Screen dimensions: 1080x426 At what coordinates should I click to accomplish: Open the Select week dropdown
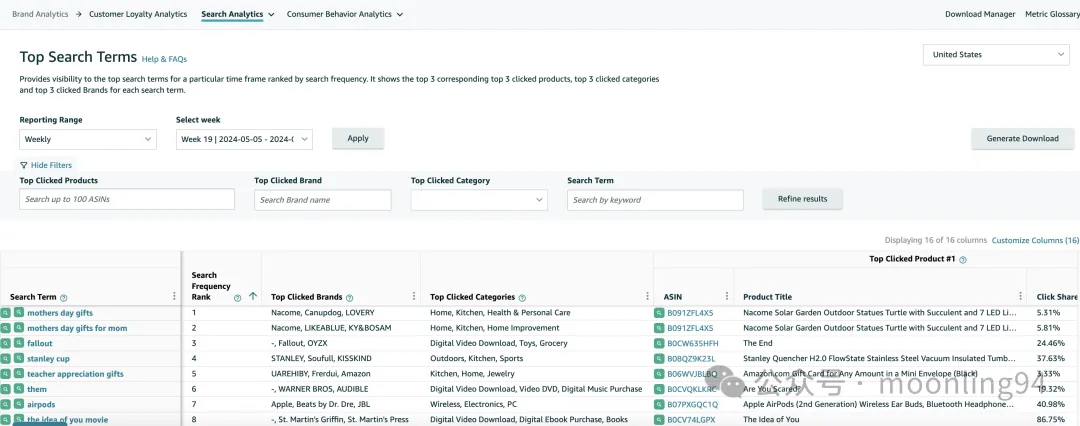[245, 139]
